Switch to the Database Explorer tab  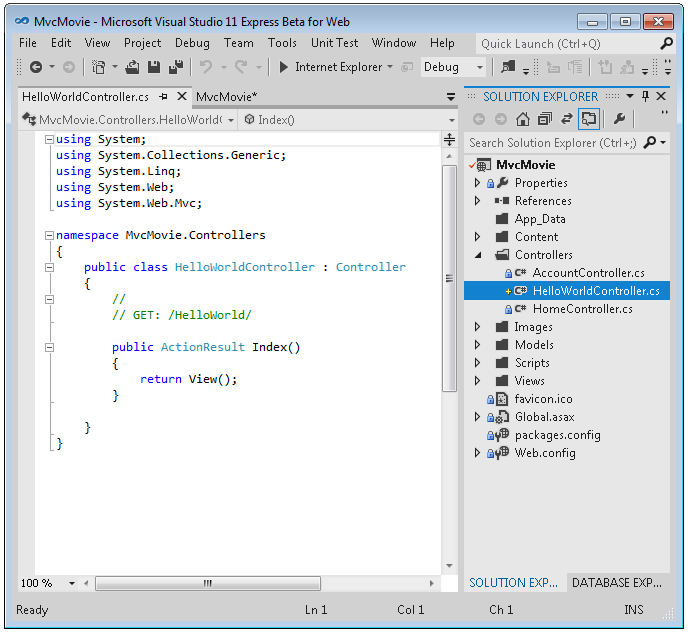coord(616,582)
